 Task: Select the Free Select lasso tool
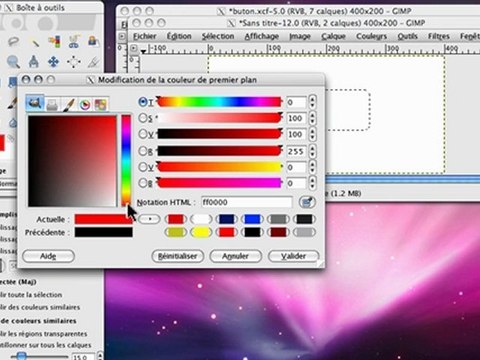(x=14, y=41)
